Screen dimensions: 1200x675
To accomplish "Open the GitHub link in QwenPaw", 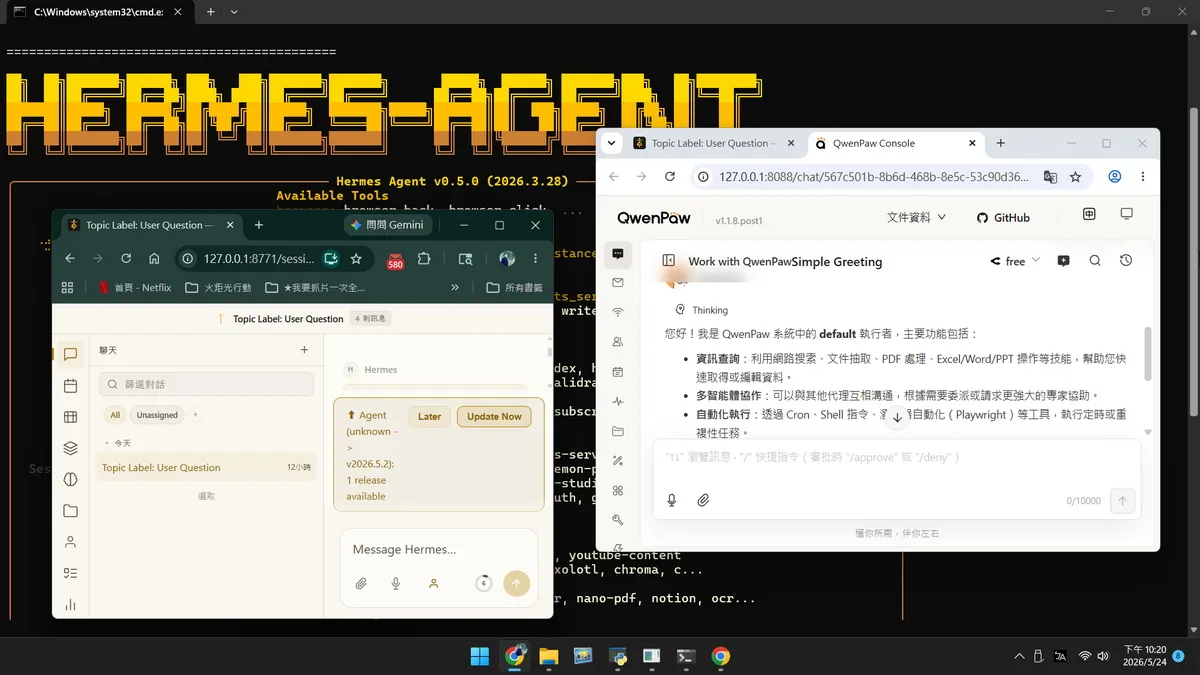I will (x=1003, y=217).
